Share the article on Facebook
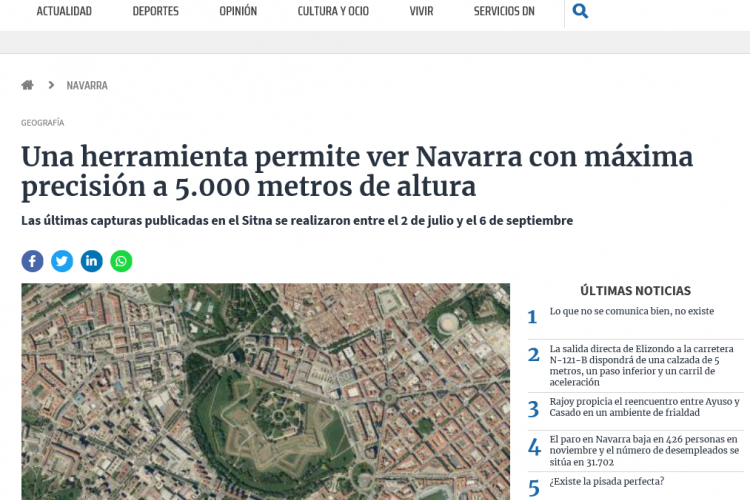750x500 pixels. [x=32, y=261]
